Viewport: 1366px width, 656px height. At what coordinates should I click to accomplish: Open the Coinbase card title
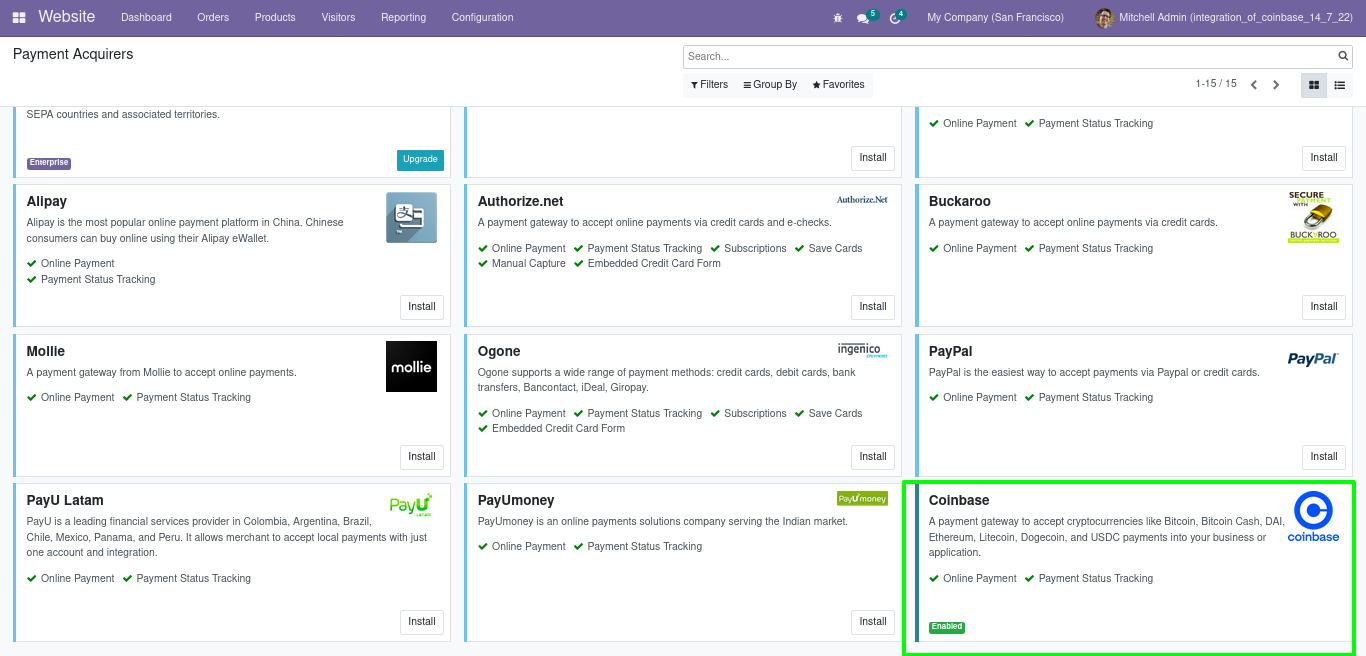959,500
